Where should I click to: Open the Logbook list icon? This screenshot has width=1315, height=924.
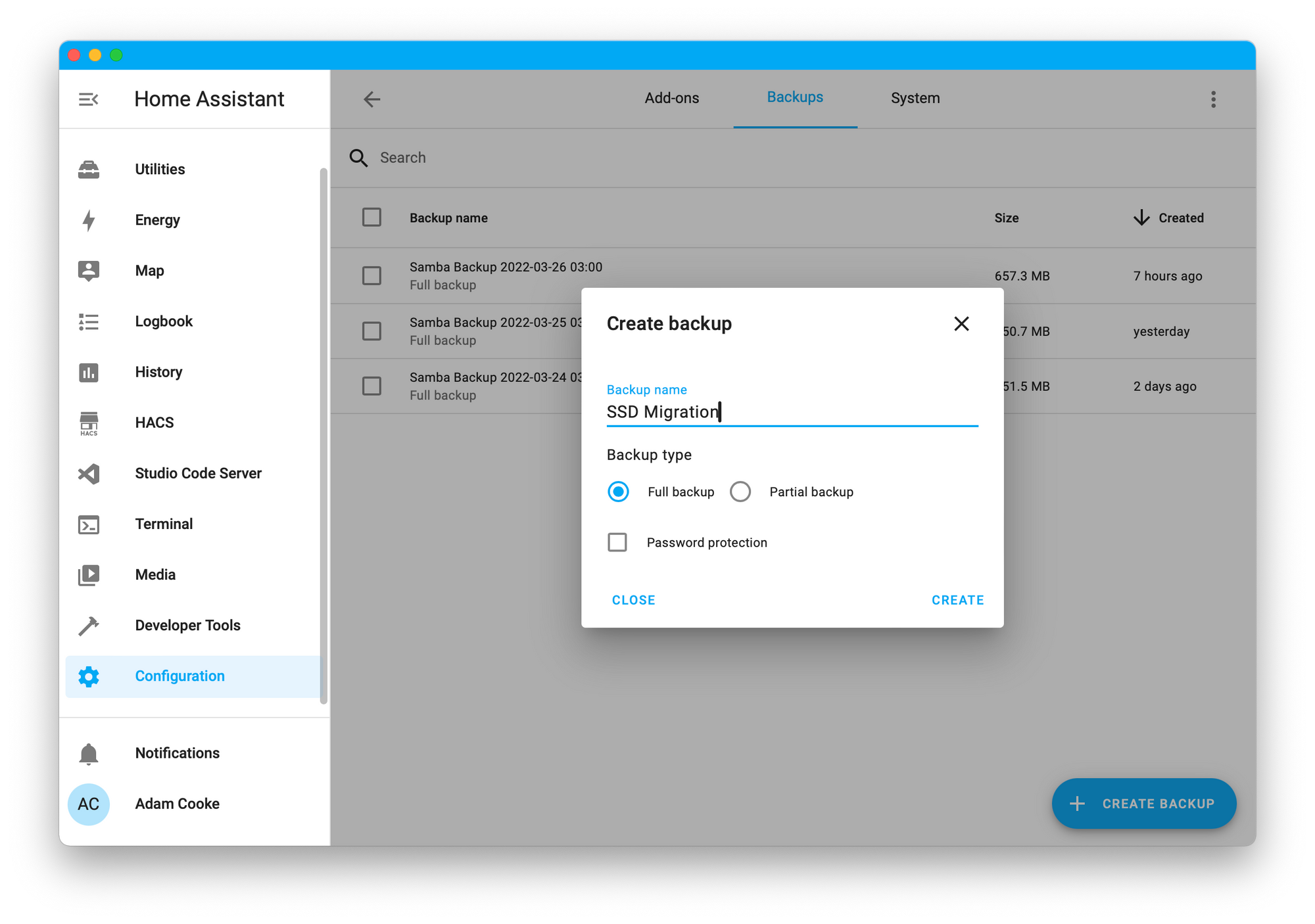[88, 321]
